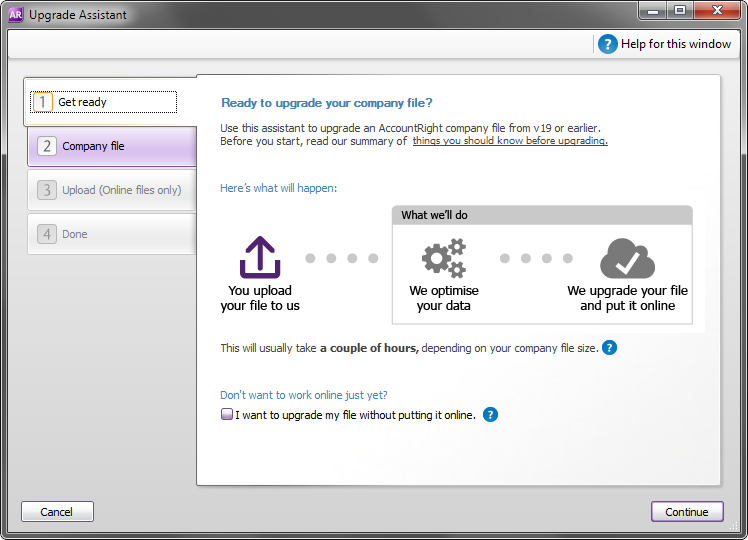This screenshot has height=540, width=748.
Task: Click the Help for this window icon
Action: click(607, 44)
